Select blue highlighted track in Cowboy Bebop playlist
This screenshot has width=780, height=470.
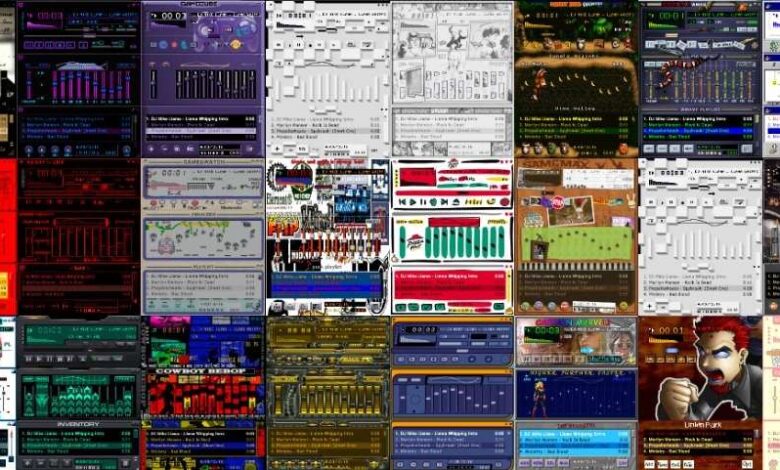click(201, 446)
